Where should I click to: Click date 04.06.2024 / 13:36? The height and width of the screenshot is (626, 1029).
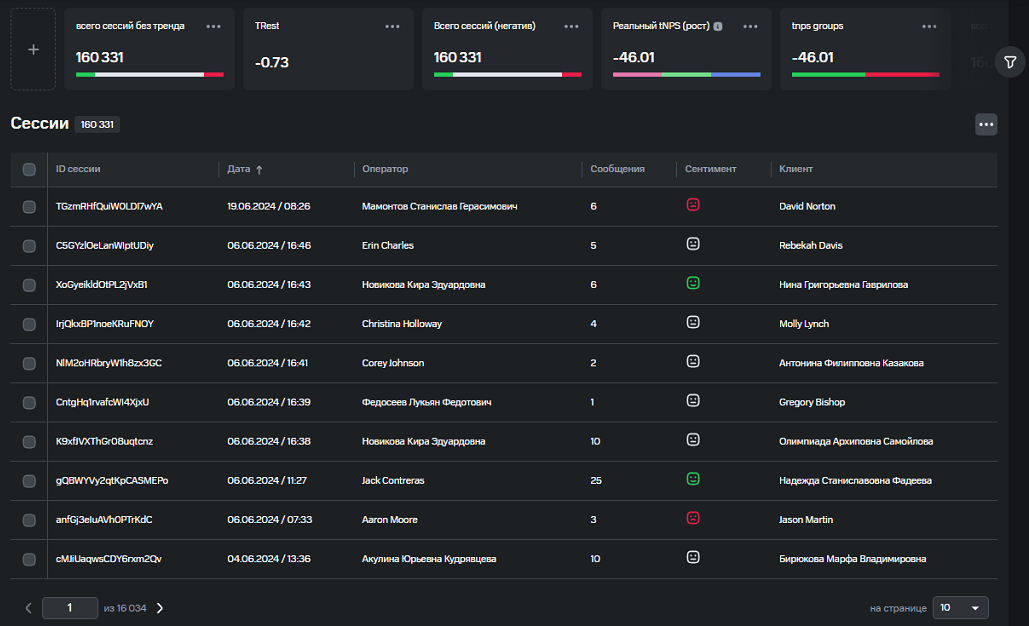pos(269,559)
